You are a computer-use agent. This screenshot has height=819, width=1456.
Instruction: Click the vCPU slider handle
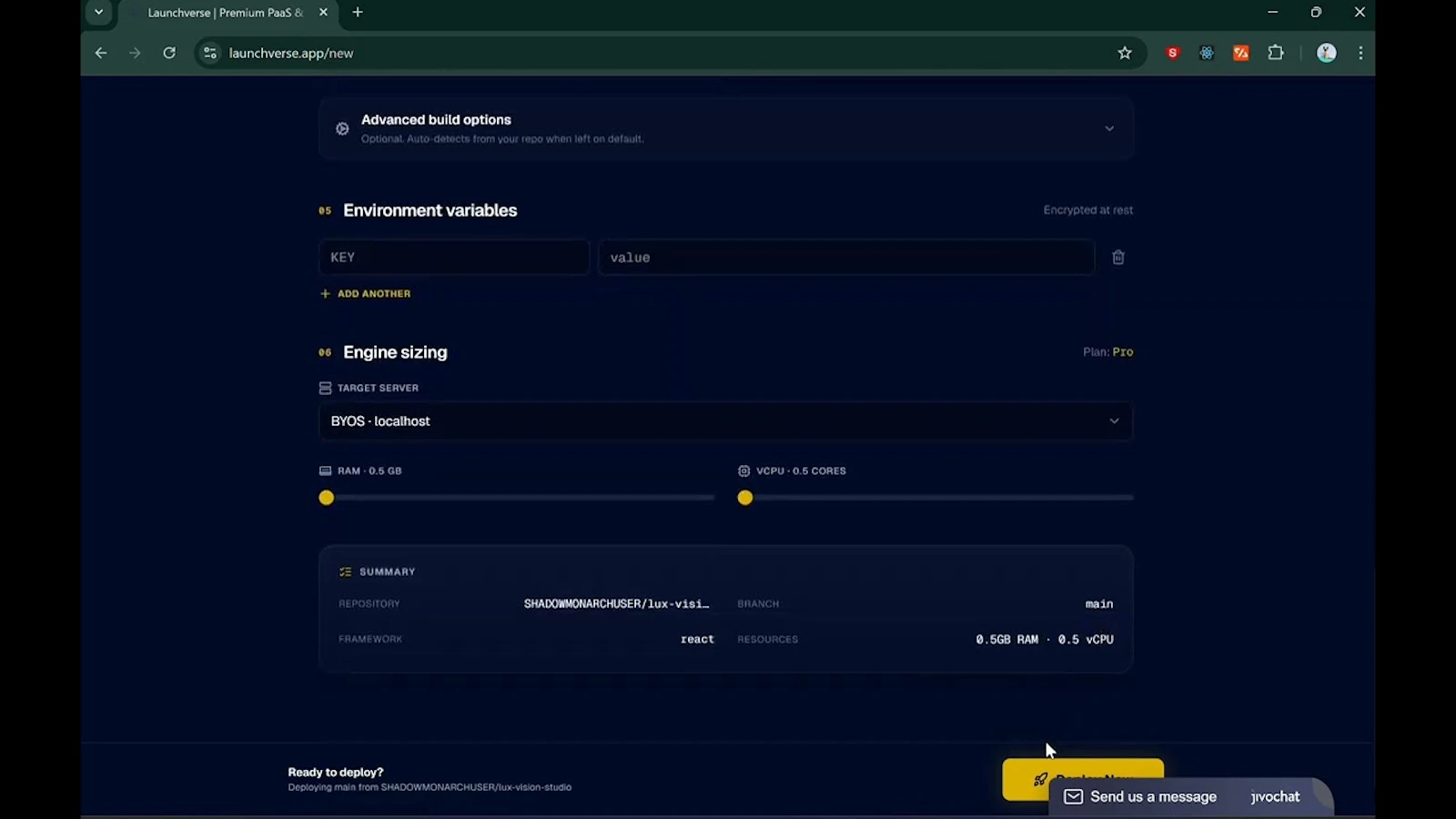(745, 498)
